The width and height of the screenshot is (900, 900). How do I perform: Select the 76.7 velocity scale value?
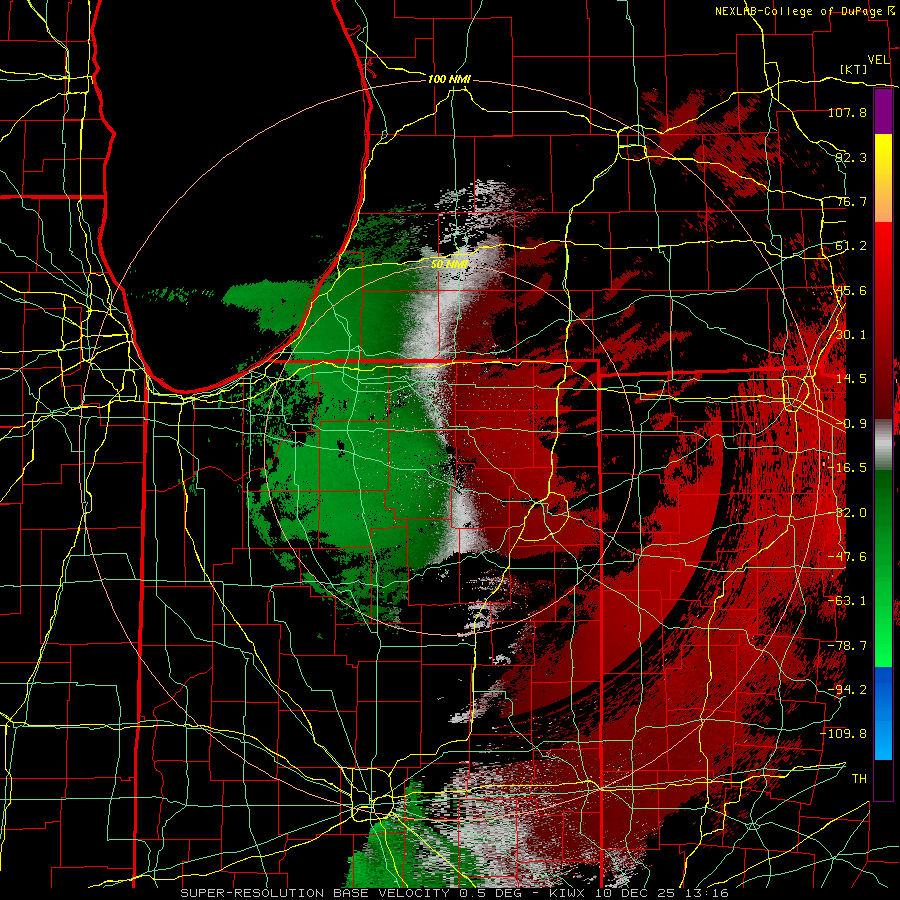pyautogui.click(x=851, y=201)
